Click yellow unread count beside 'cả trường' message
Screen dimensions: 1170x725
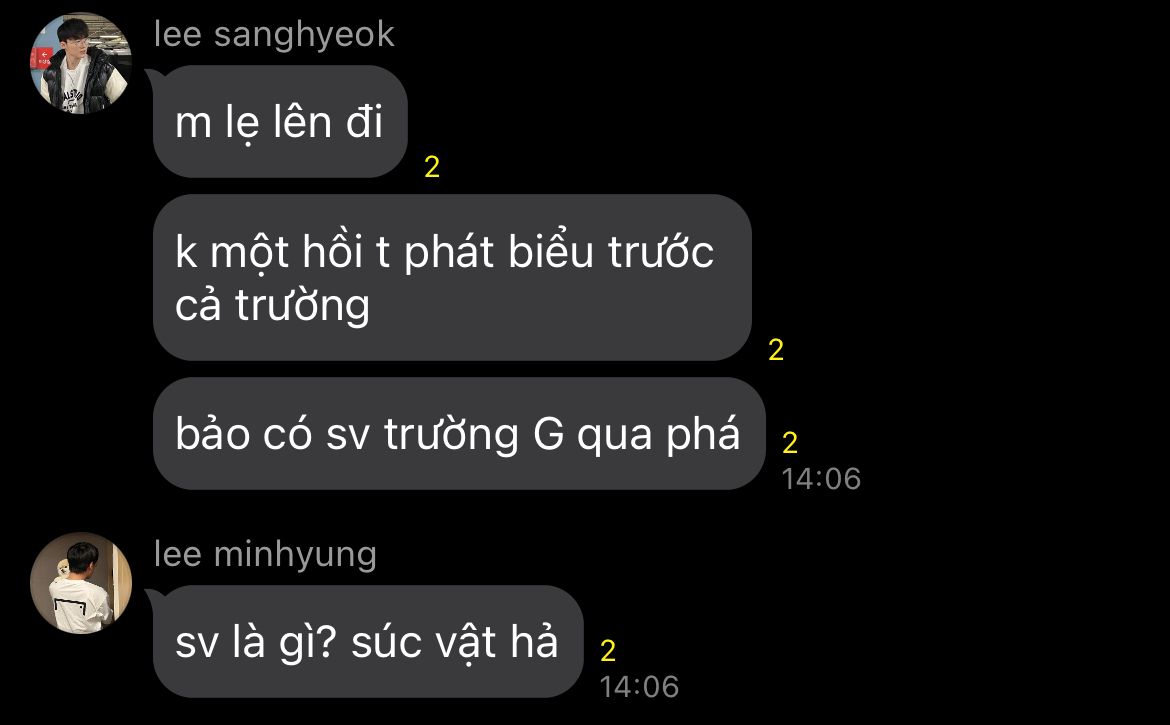(x=776, y=350)
